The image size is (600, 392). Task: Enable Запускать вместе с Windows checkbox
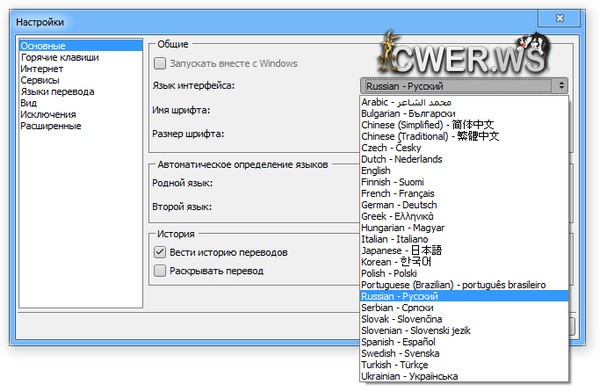coord(160,63)
